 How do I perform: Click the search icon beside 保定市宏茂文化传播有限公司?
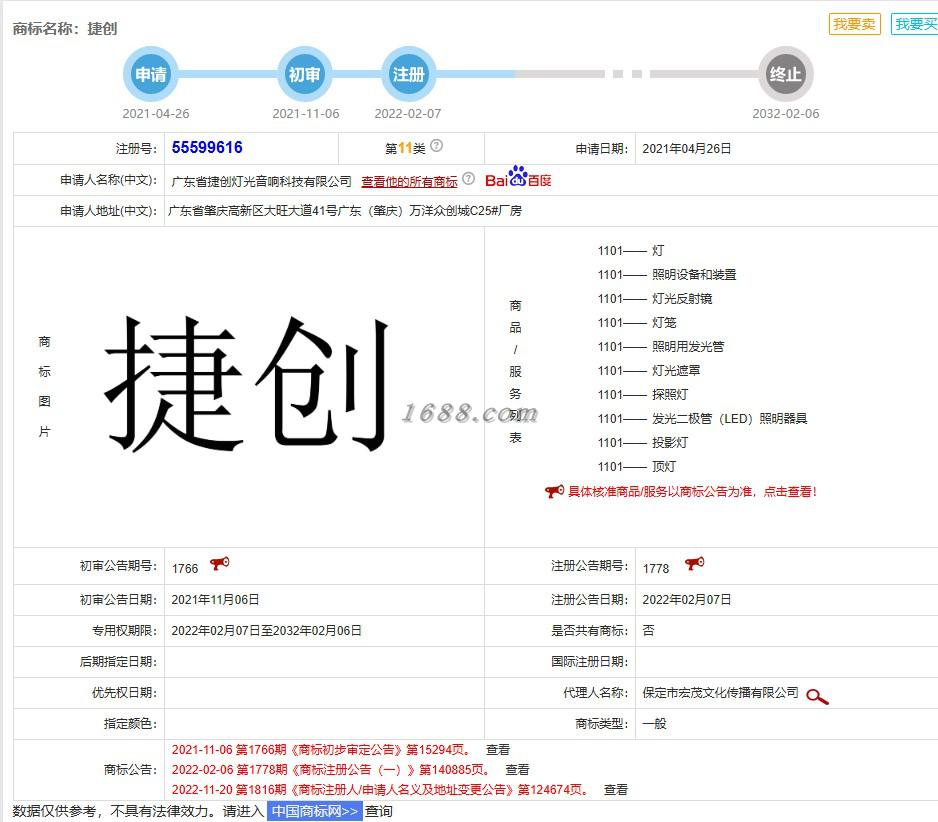[x=817, y=696]
